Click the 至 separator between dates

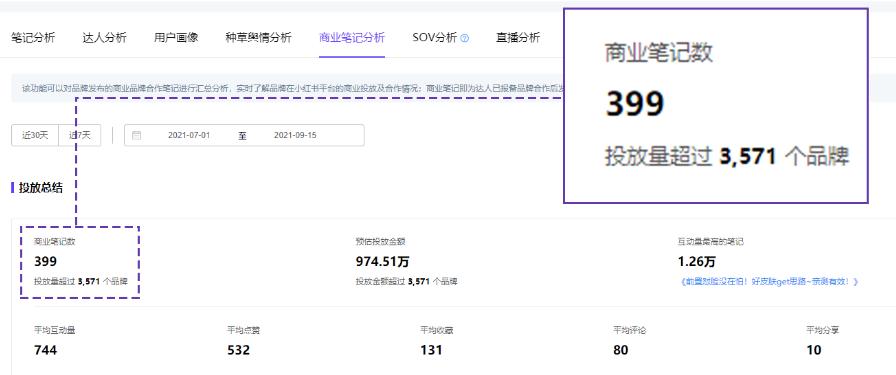point(242,136)
